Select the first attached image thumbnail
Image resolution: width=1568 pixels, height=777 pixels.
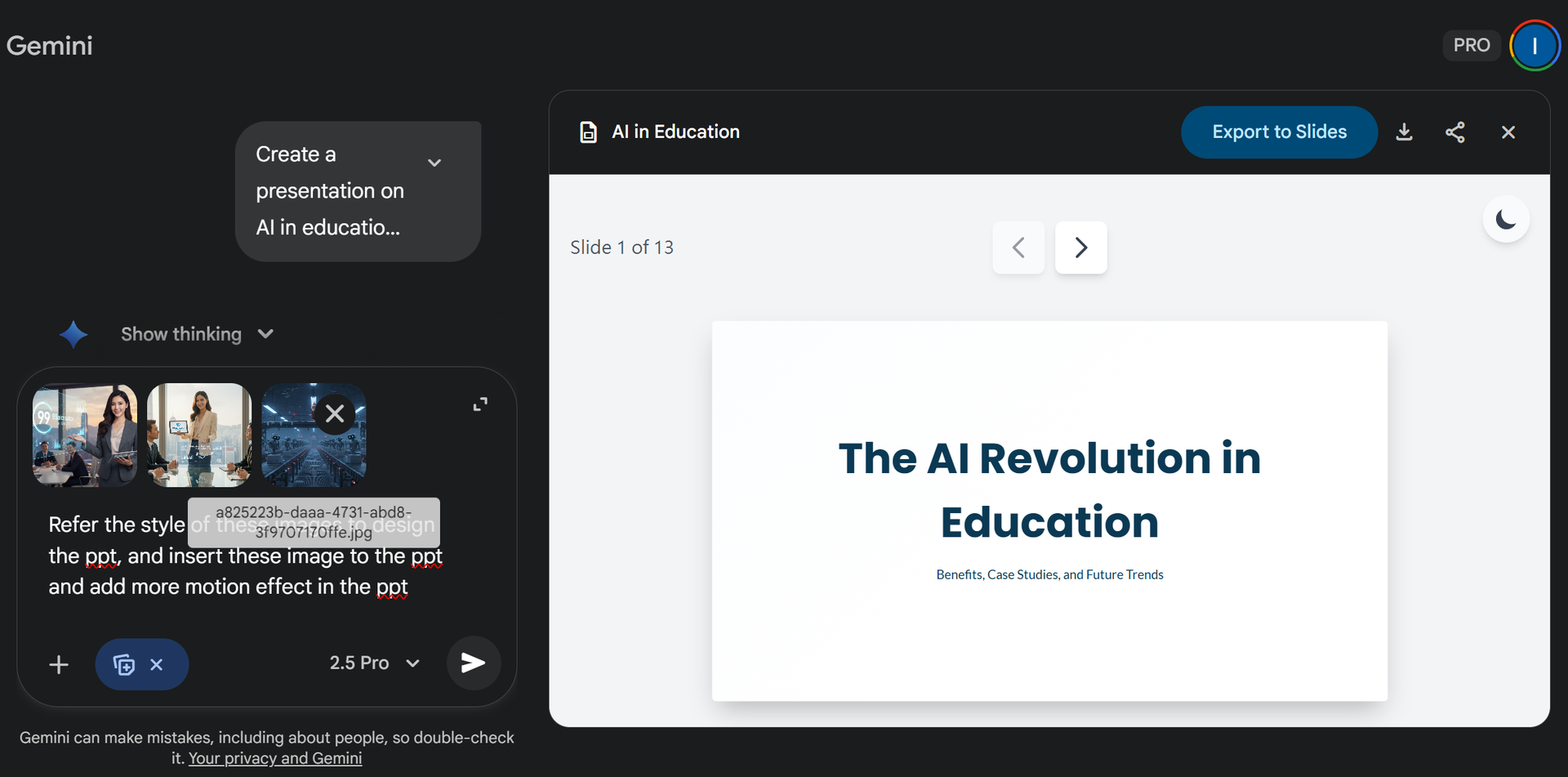85,435
